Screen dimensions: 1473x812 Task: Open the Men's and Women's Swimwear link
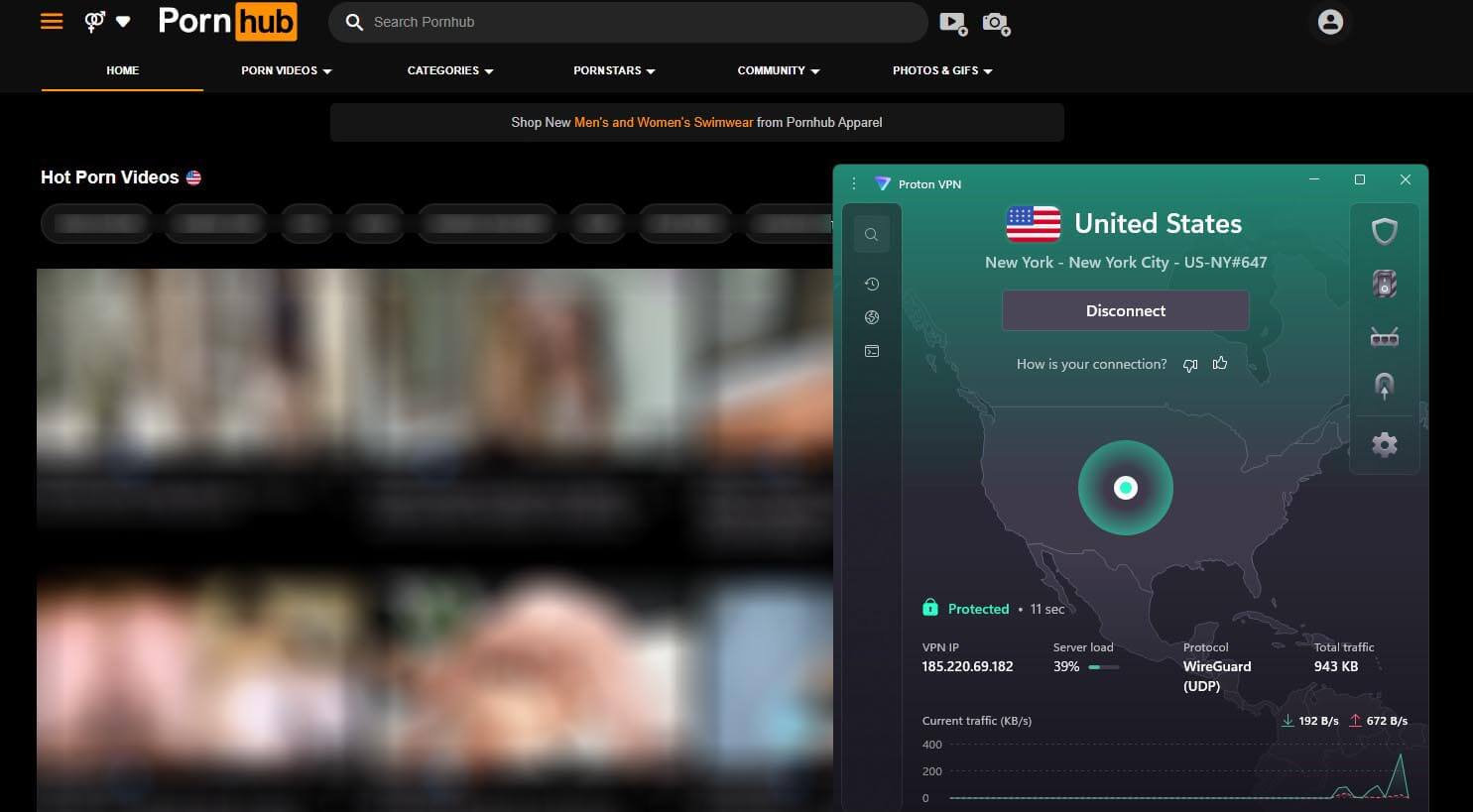pos(664,122)
